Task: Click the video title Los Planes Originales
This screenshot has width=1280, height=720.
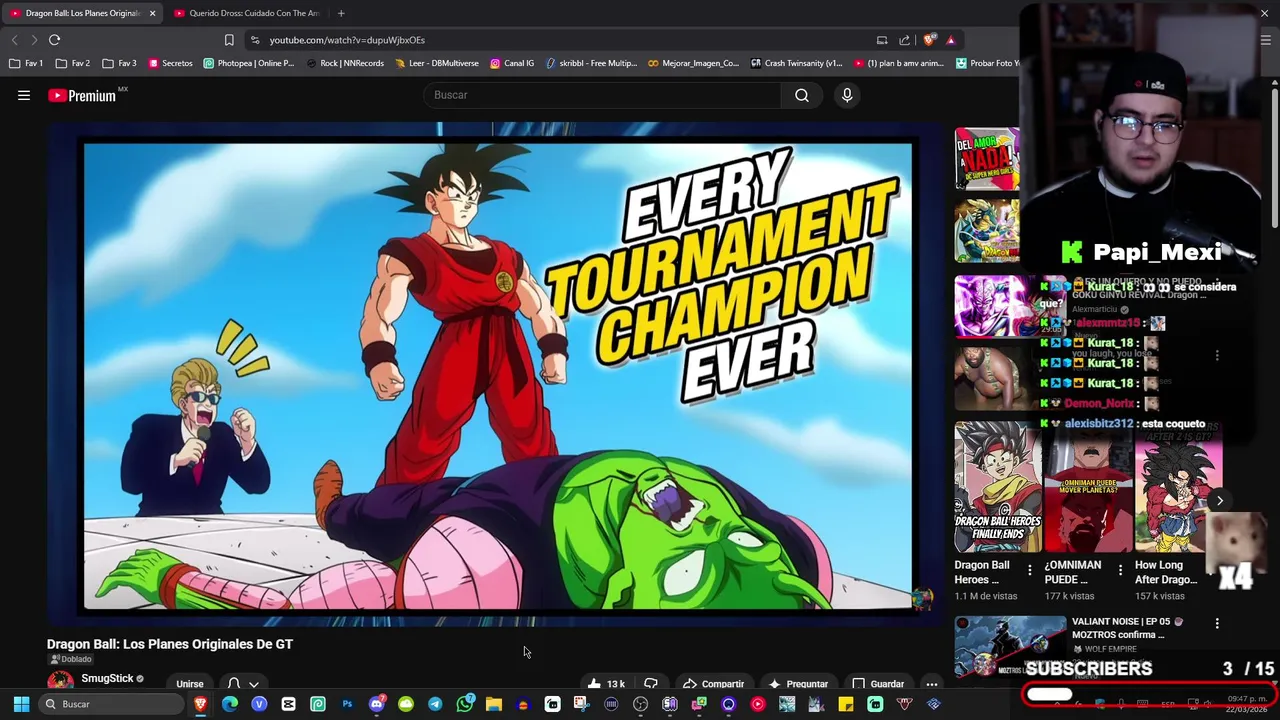Action: click(170, 644)
